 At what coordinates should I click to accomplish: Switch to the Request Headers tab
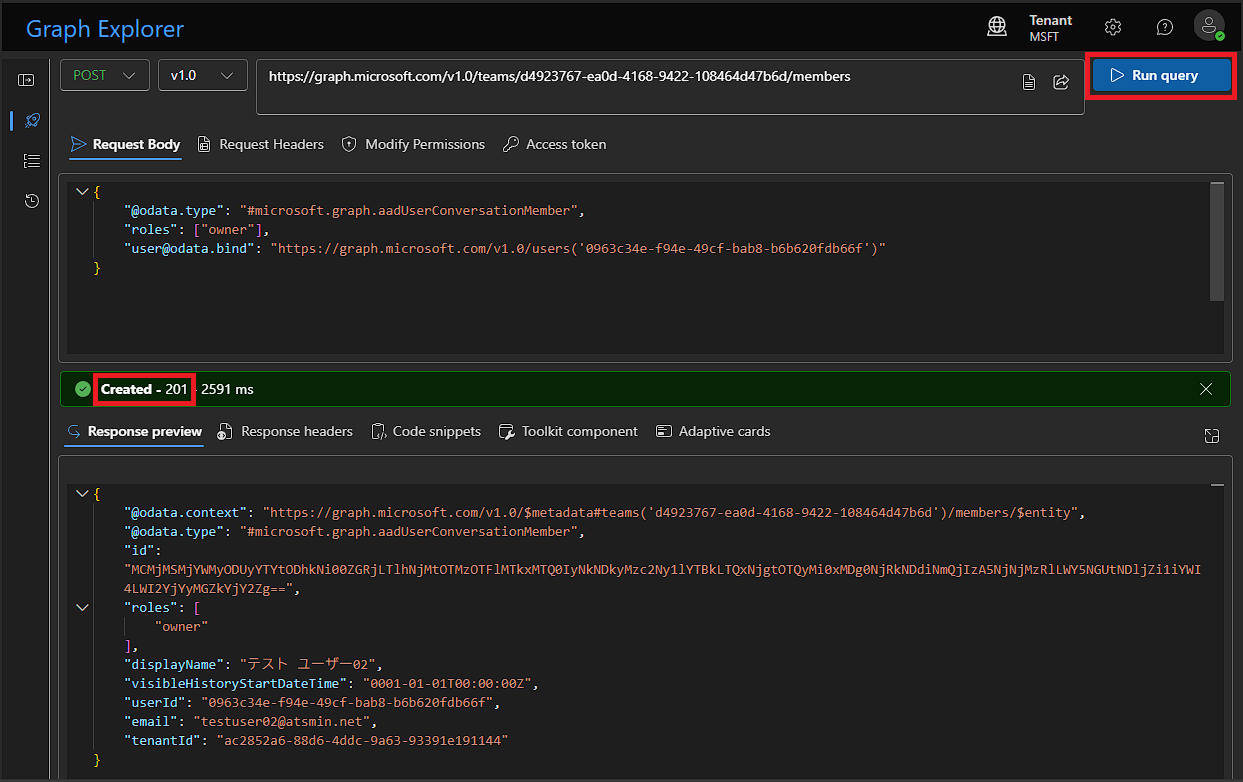coord(260,144)
